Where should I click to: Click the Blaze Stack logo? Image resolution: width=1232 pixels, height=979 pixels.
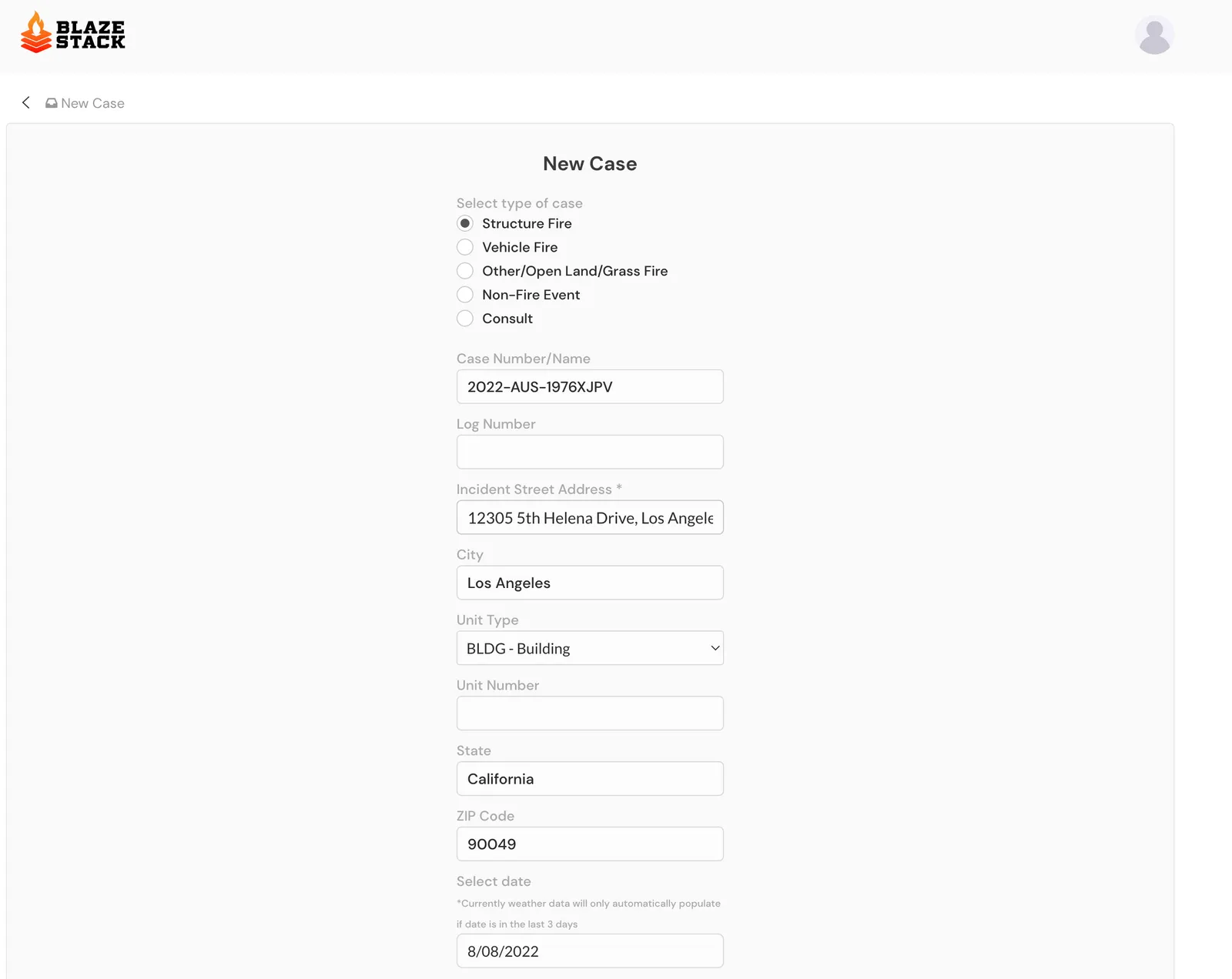(73, 32)
